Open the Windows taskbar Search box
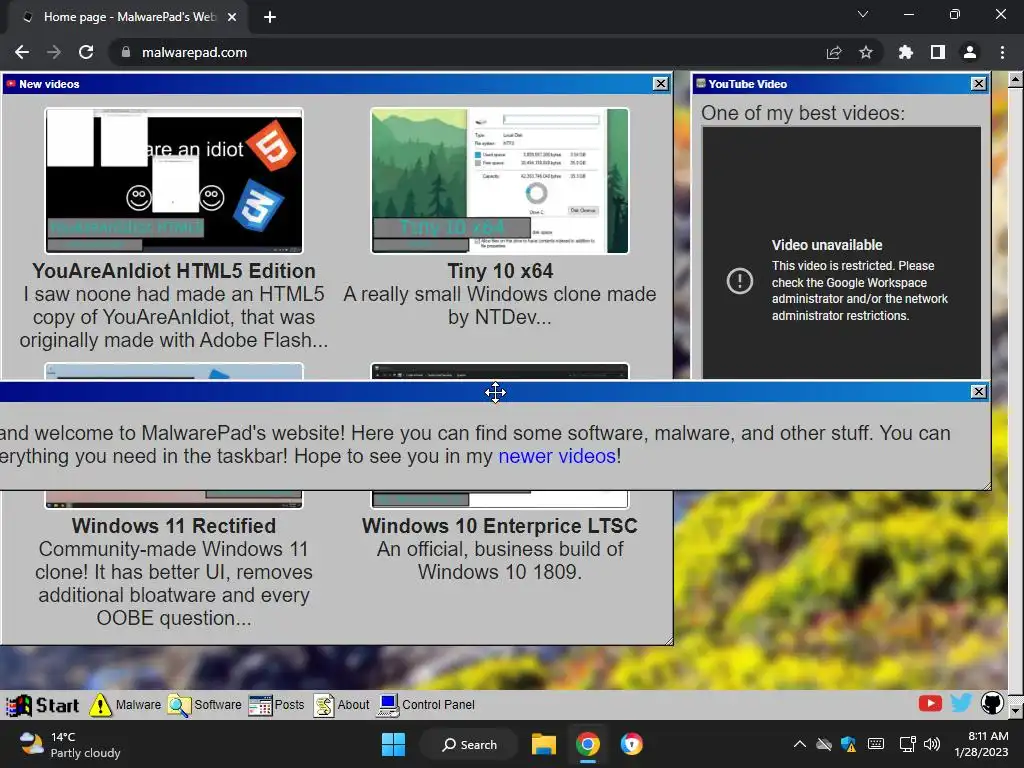This screenshot has width=1024, height=768. (x=469, y=744)
